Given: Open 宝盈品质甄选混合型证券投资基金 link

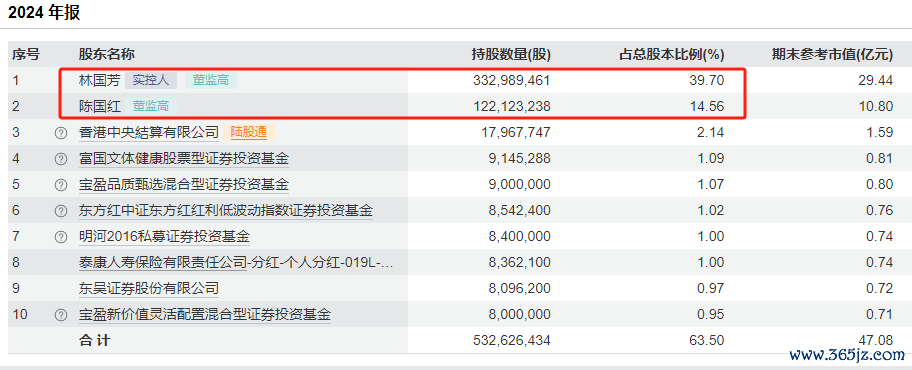Looking at the screenshot, I should click(184, 185).
